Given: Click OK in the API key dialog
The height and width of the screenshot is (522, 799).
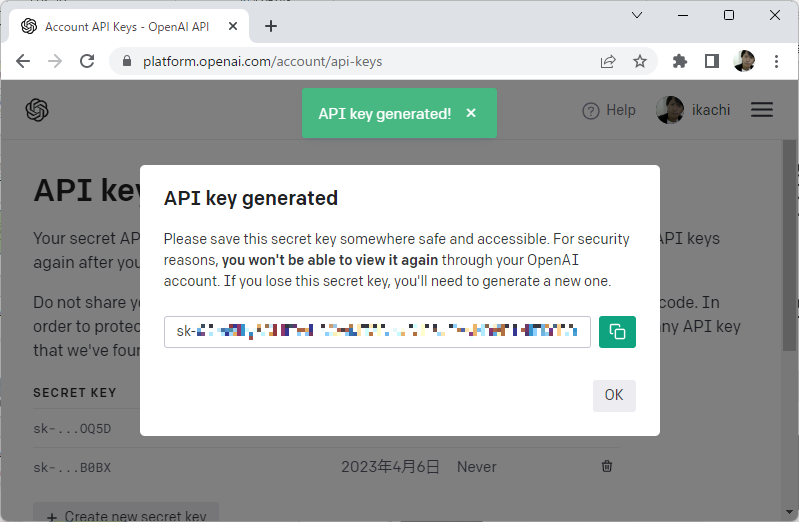Looking at the screenshot, I should (x=613, y=395).
